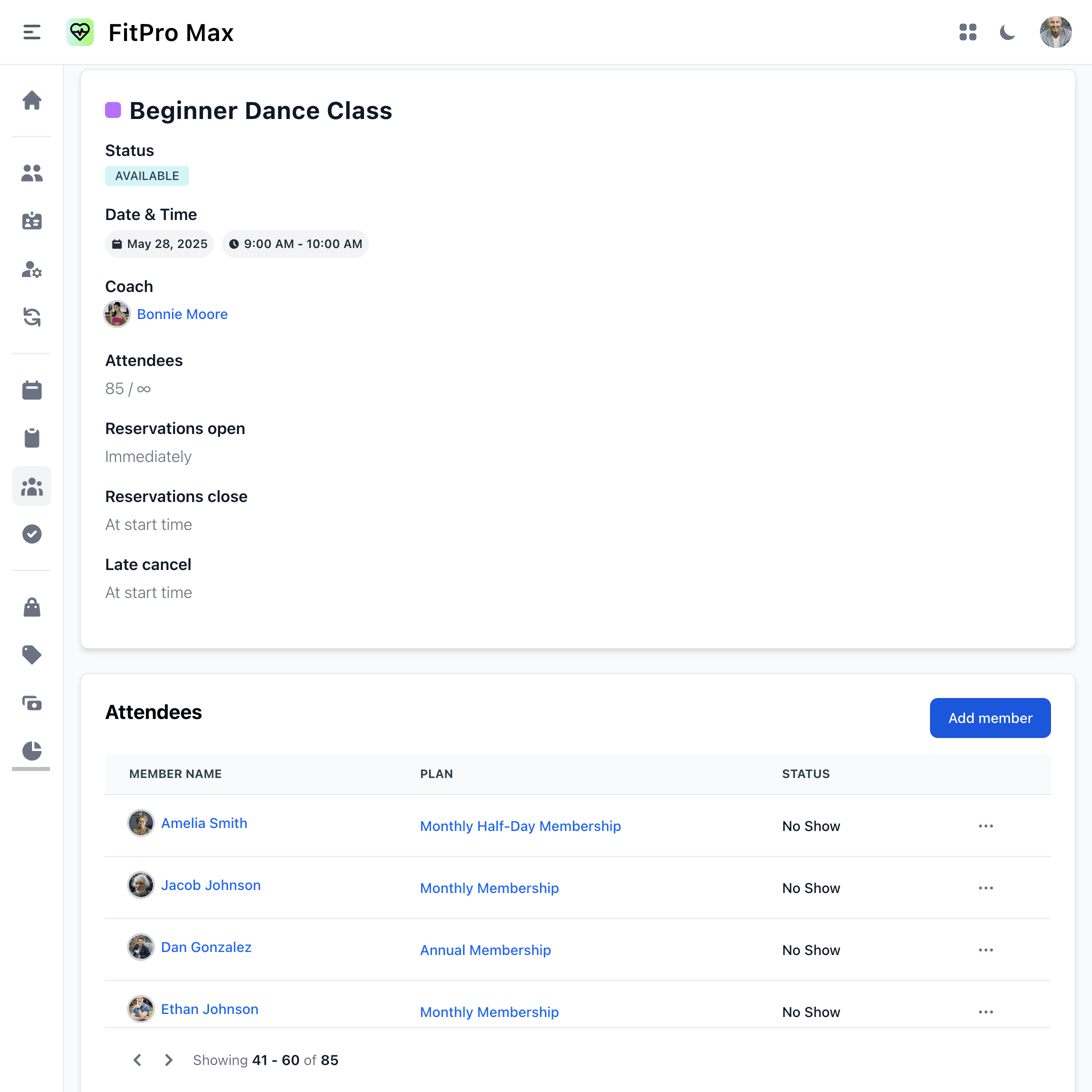Click the pie chart reports icon
The height and width of the screenshot is (1092, 1092).
click(31, 750)
